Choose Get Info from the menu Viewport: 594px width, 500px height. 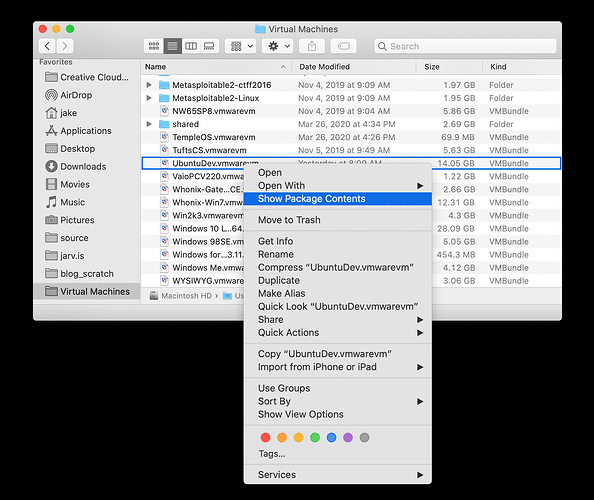click(338, 241)
